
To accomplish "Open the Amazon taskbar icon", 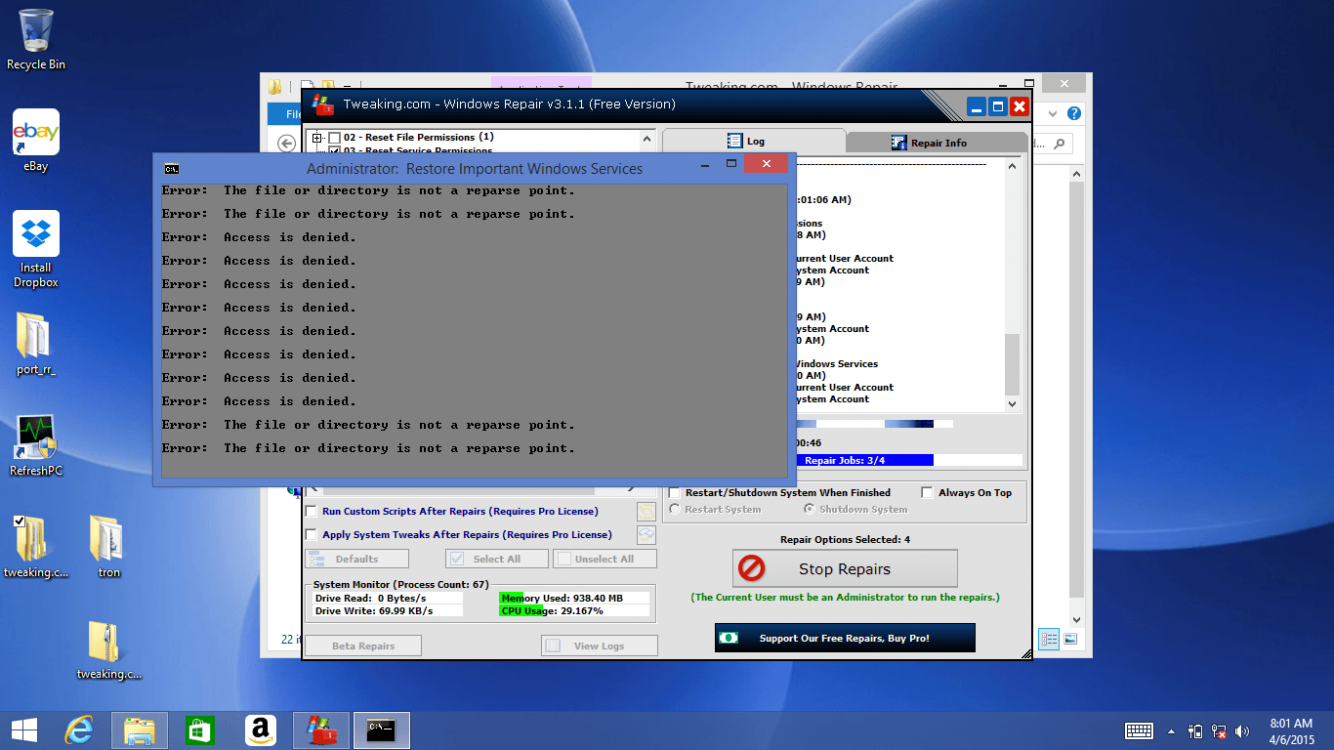I will click(260, 731).
